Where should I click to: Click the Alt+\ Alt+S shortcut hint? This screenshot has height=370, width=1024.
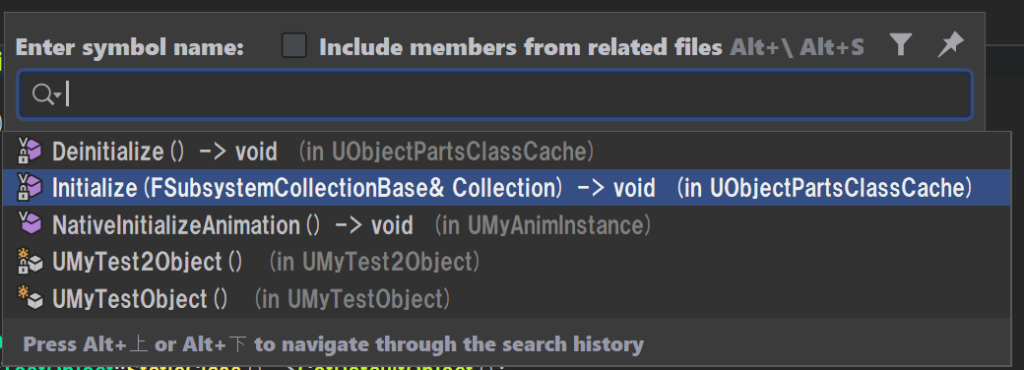point(797,47)
